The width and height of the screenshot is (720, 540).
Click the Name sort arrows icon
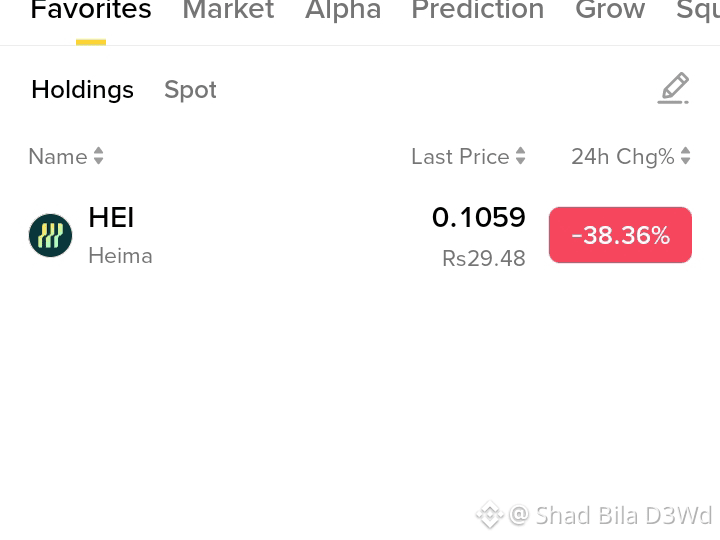(98, 156)
